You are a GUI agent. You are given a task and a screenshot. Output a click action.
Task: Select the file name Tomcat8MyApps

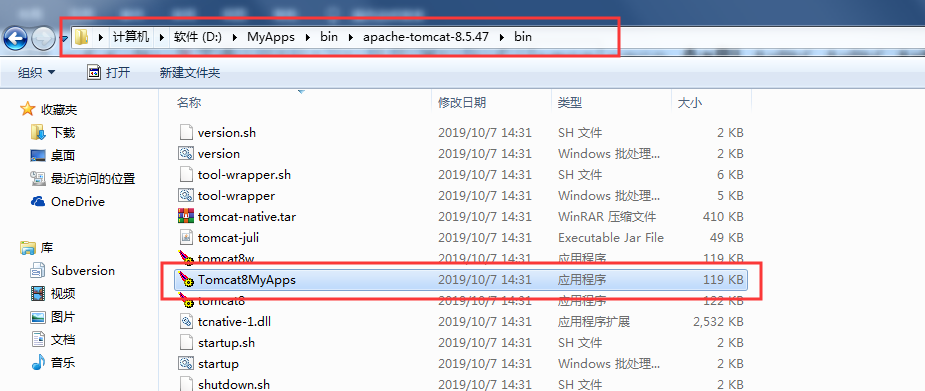247,280
